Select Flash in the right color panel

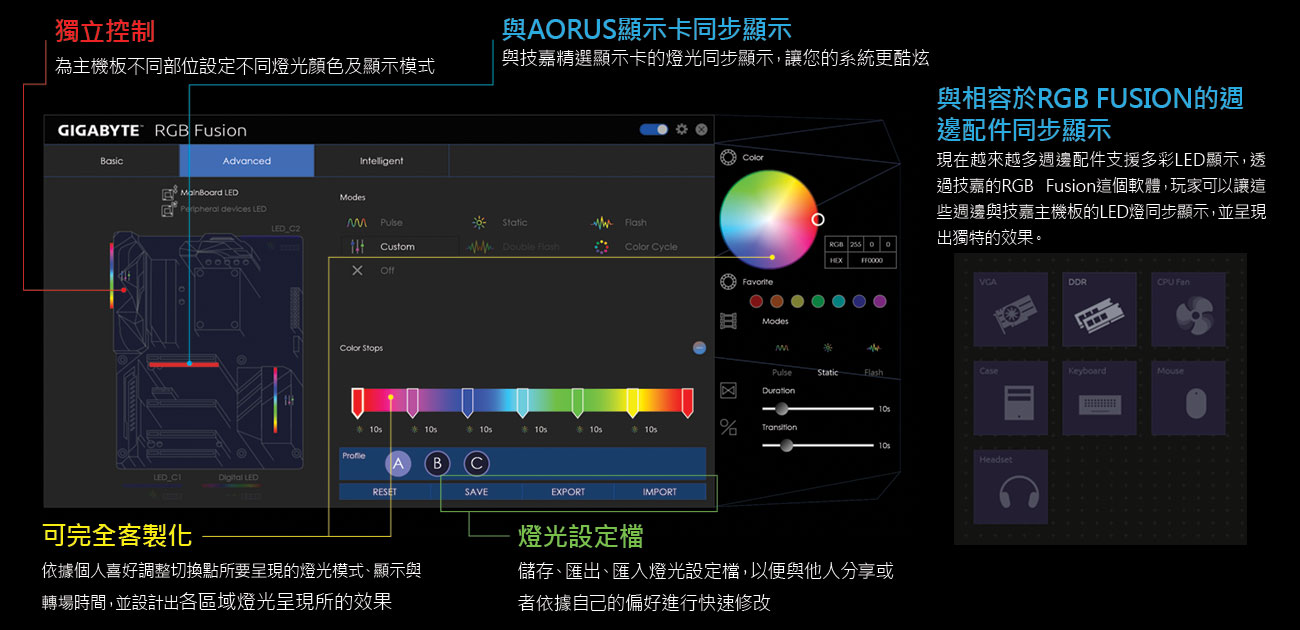(874, 360)
